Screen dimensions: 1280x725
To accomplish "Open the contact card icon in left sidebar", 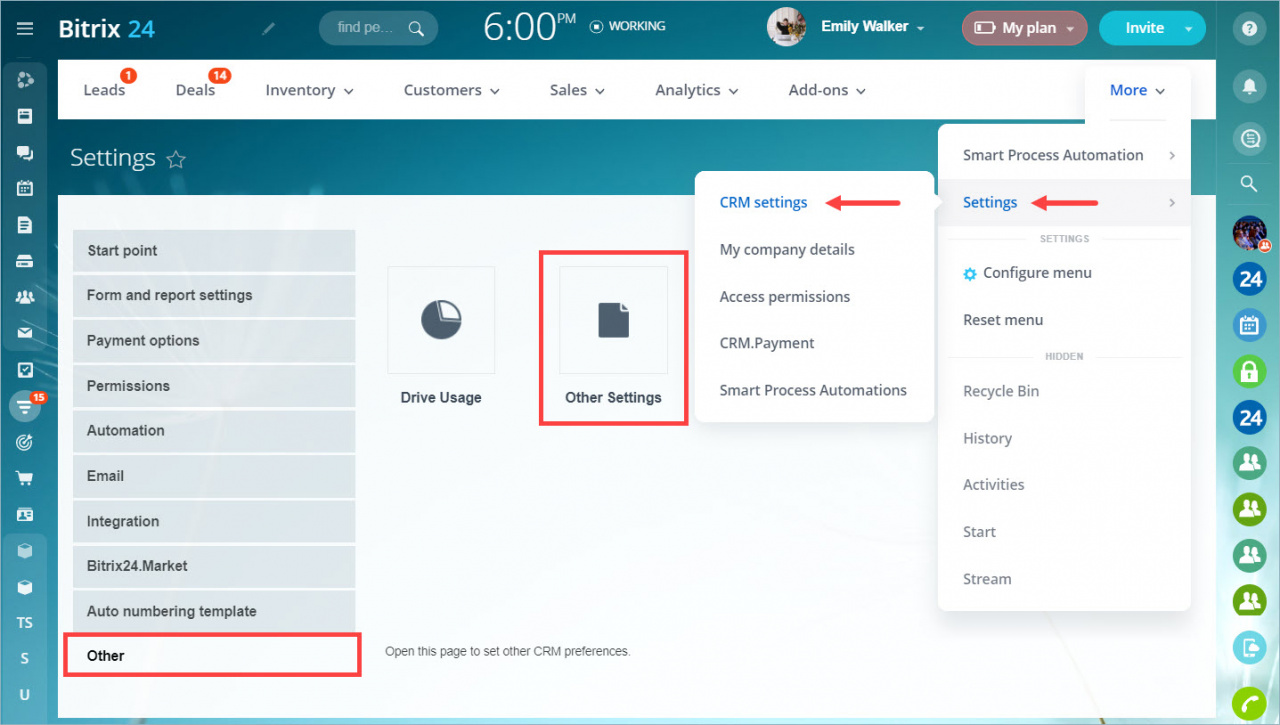I will pos(25,514).
